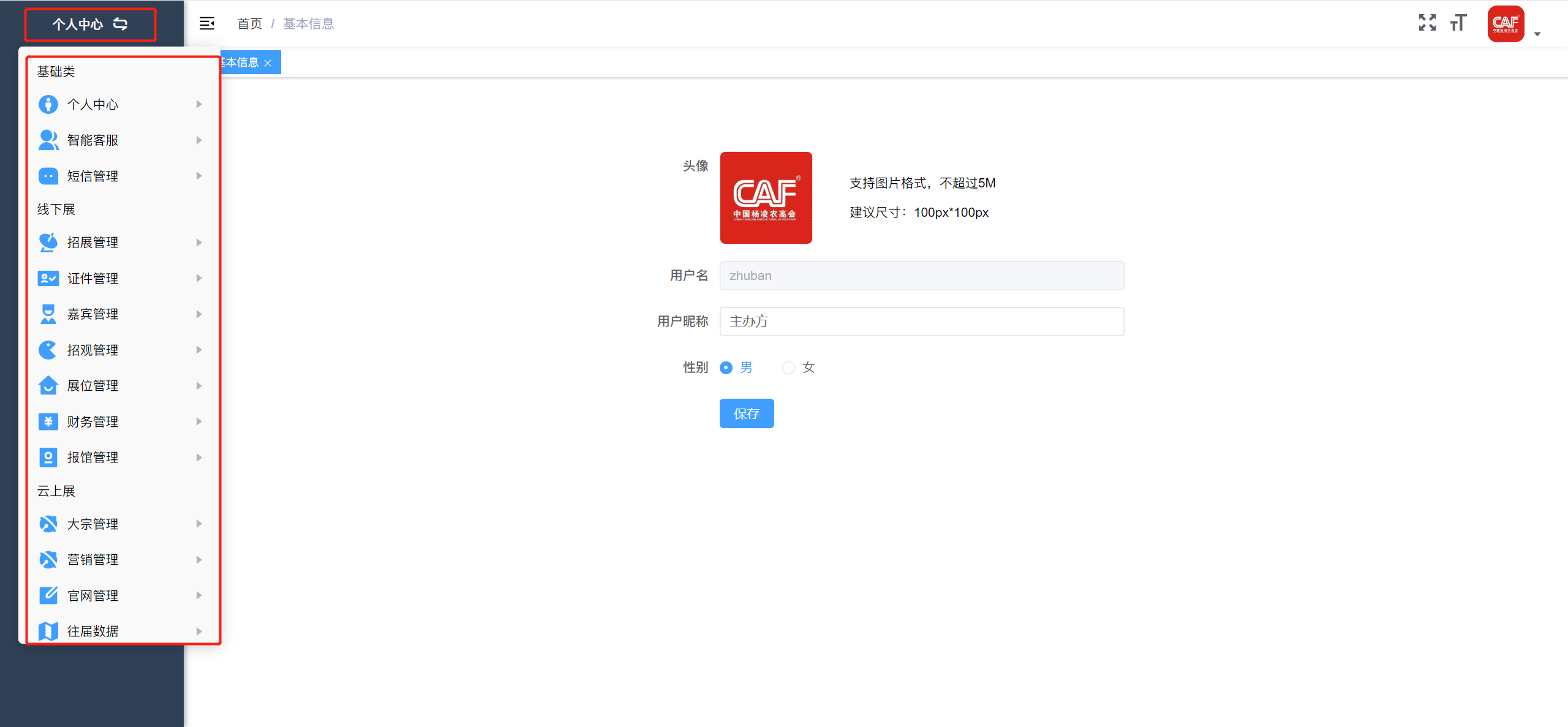Click the 短信管理 chat bubble icon
Viewport: 1568px width, 727px height.
tap(48, 176)
